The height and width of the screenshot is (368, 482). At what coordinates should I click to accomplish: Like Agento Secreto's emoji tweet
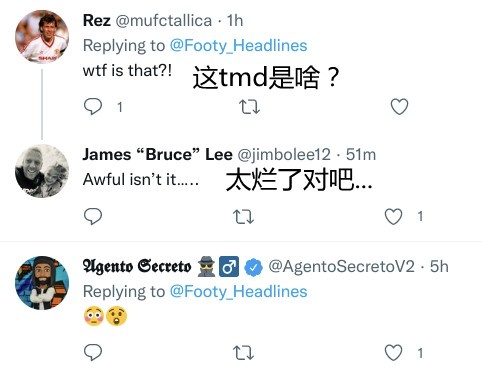tap(393, 353)
